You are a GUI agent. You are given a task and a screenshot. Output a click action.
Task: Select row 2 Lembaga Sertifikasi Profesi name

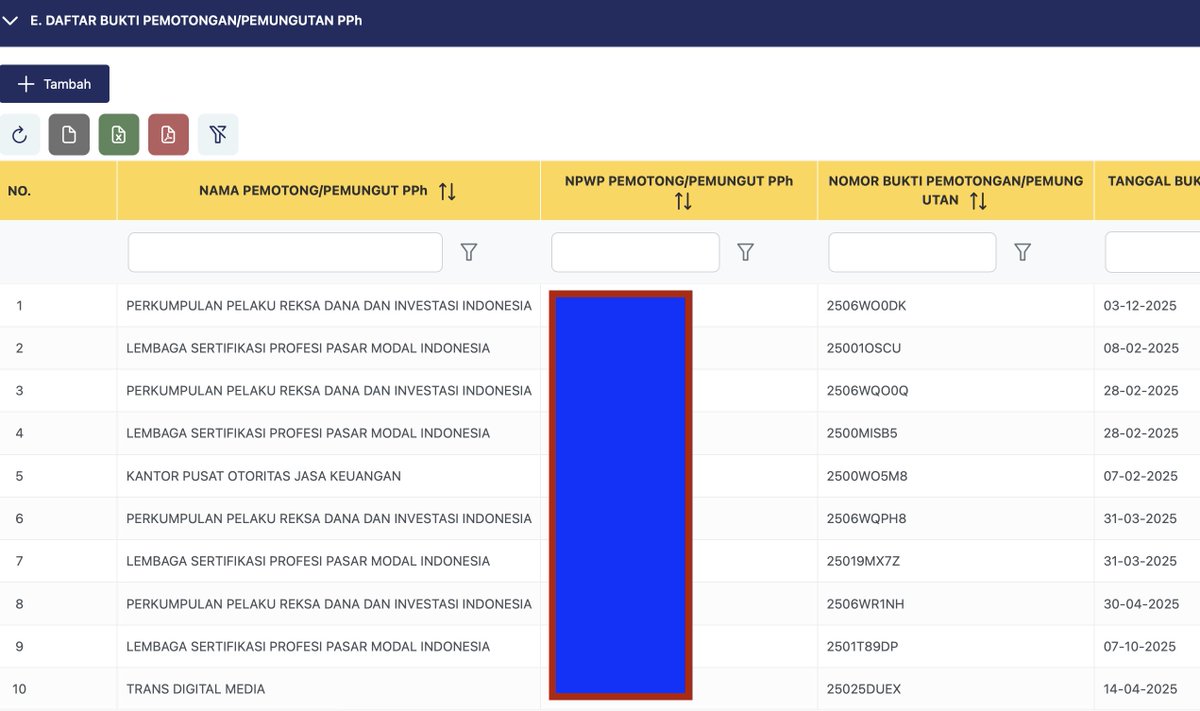(x=308, y=348)
